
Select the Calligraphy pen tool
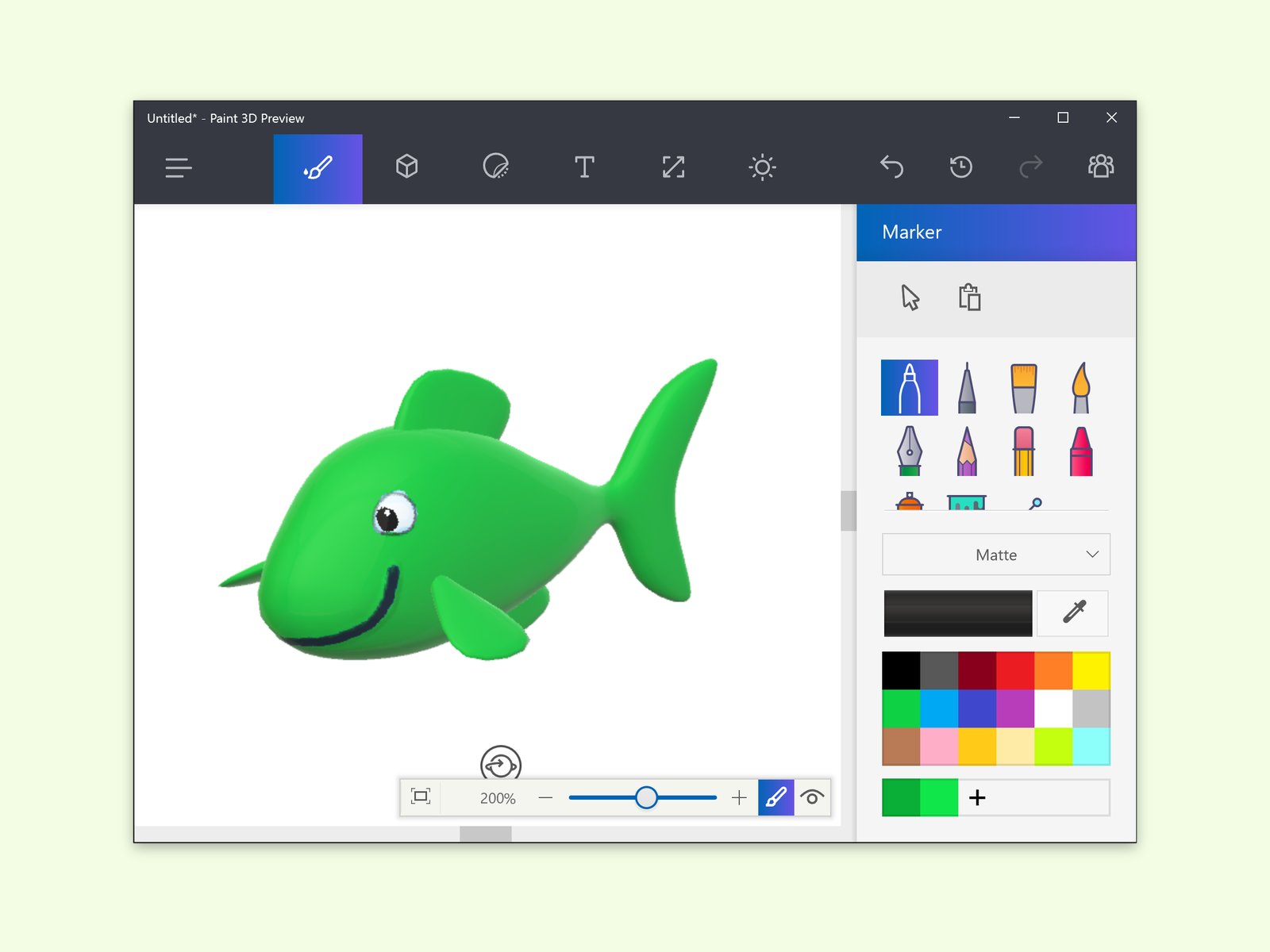(967, 388)
